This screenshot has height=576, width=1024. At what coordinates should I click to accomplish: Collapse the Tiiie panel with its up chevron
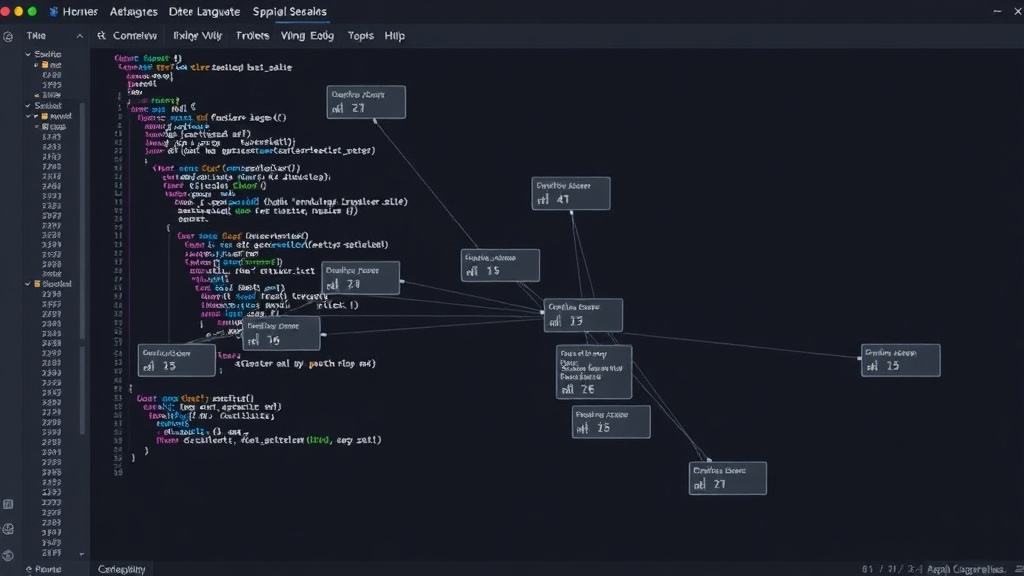tap(80, 36)
